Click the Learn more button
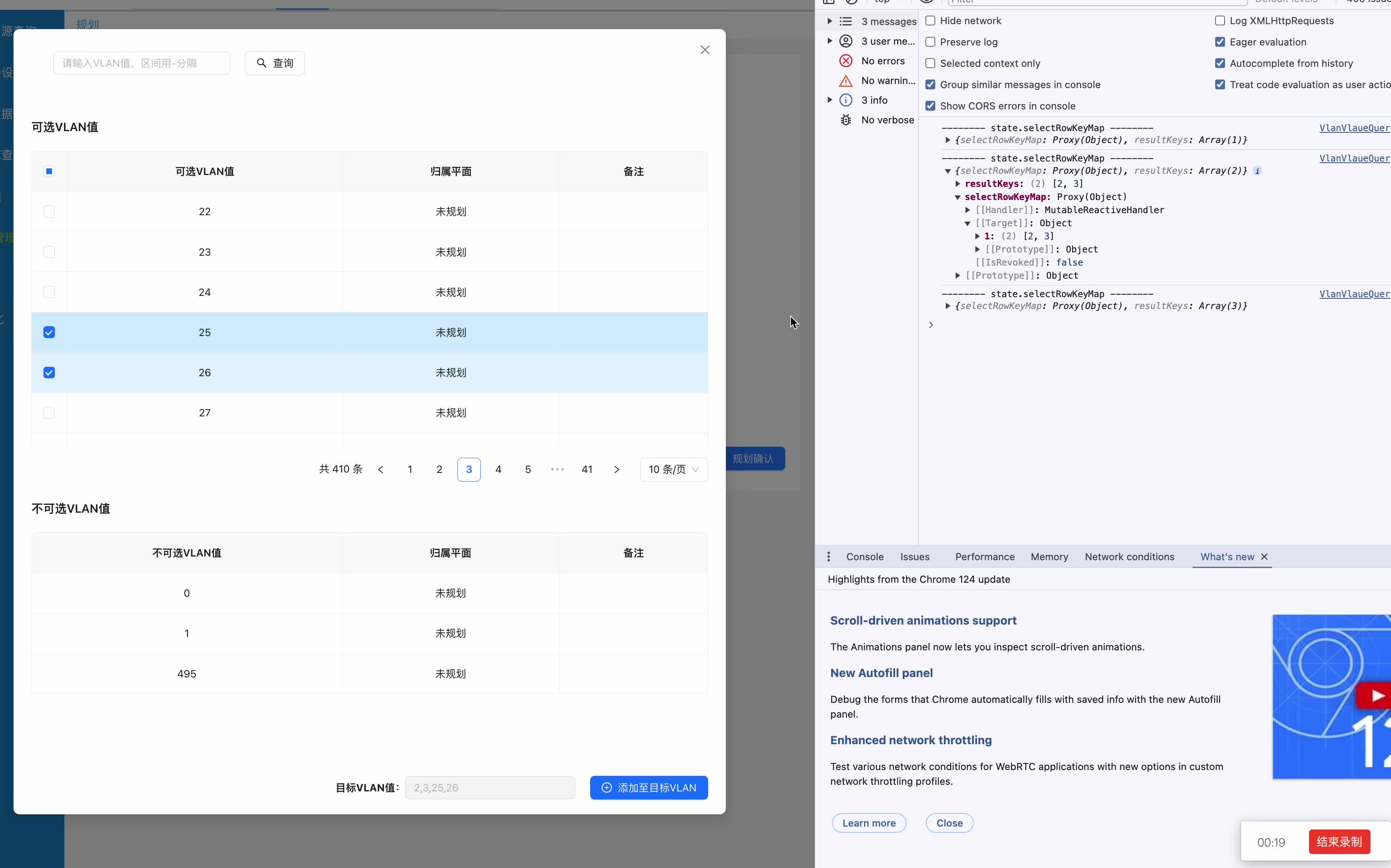This screenshot has height=868, width=1391. coord(868,823)
